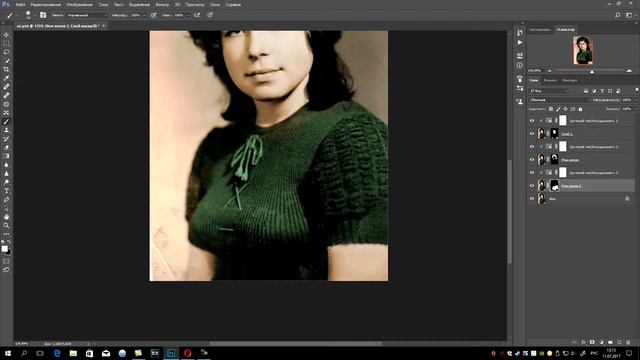Select the Eraser tool
The image size is (640, 360).
pos(6,147)
